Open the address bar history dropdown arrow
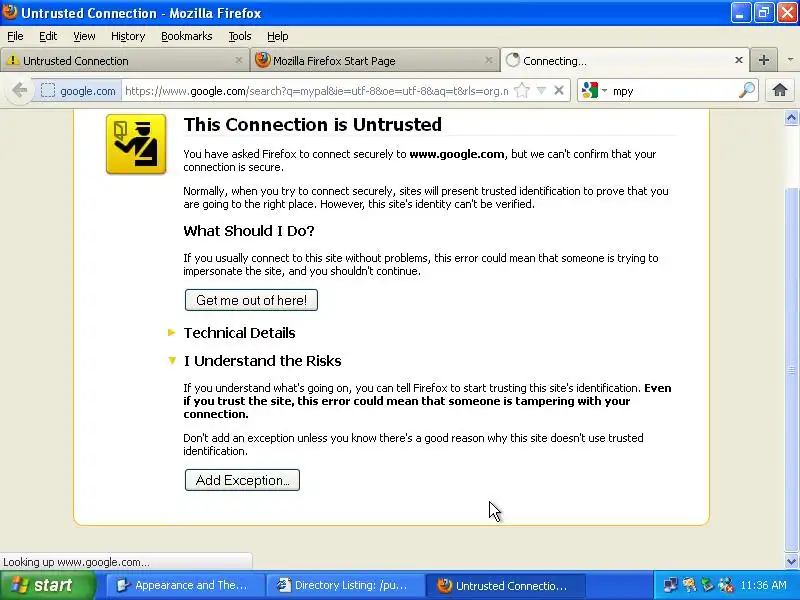The width and height of the screenshot is (800, 600). tap(541, 91)
